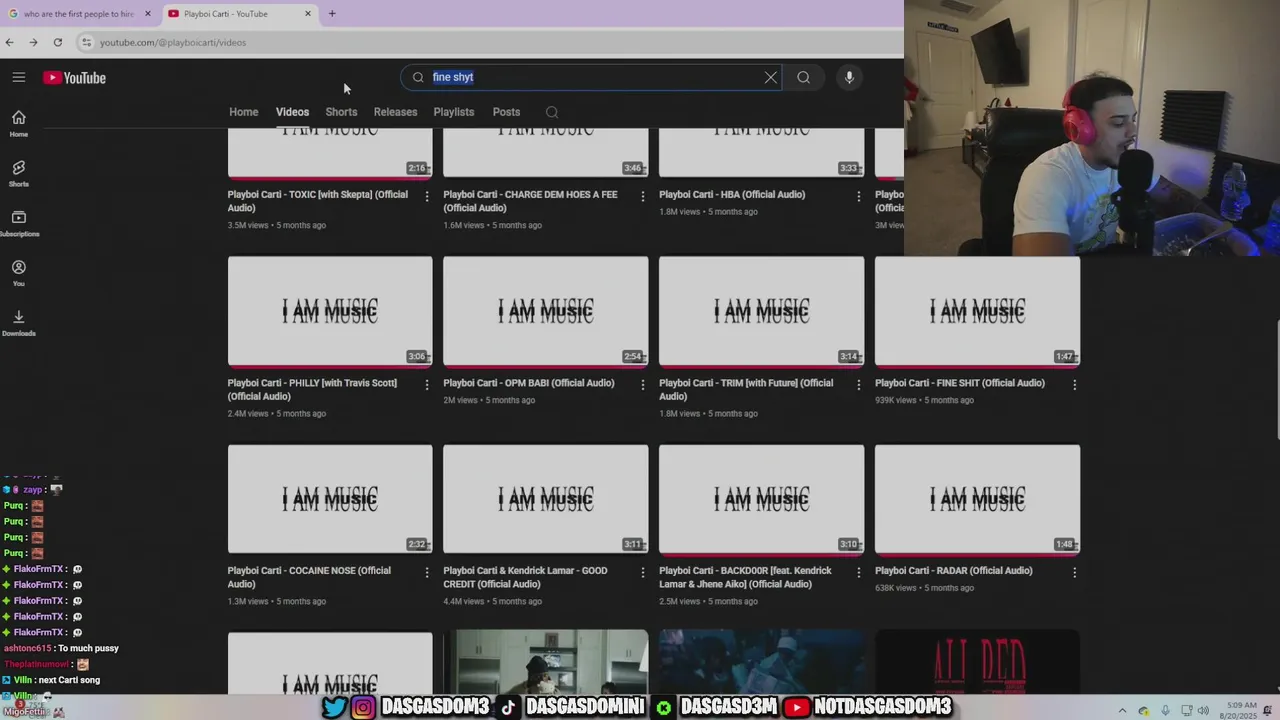The image size is (1280, 720).
Task: Open a new browser tab
Action: [x=332, y=14]
